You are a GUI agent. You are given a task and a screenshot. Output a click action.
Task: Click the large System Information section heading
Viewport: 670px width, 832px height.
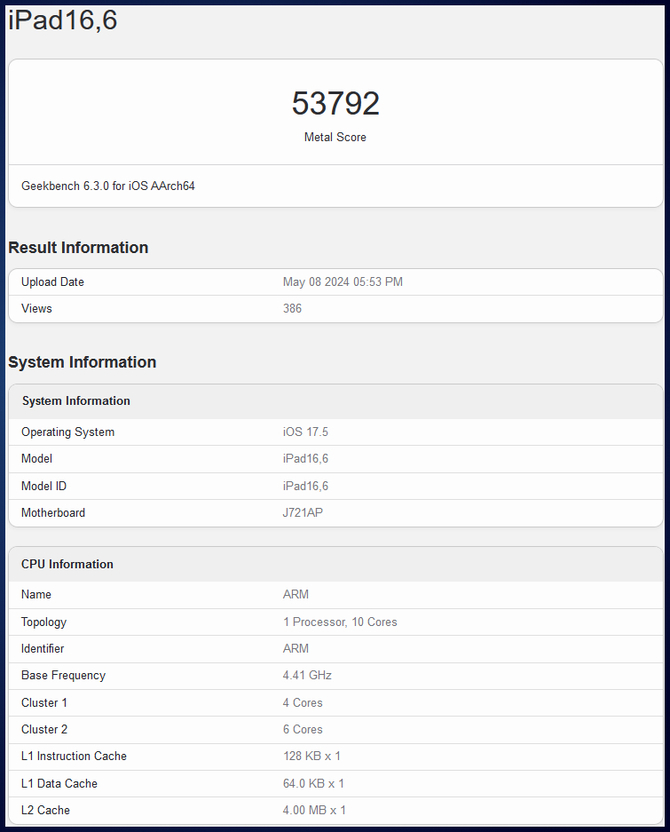[82, 362]
